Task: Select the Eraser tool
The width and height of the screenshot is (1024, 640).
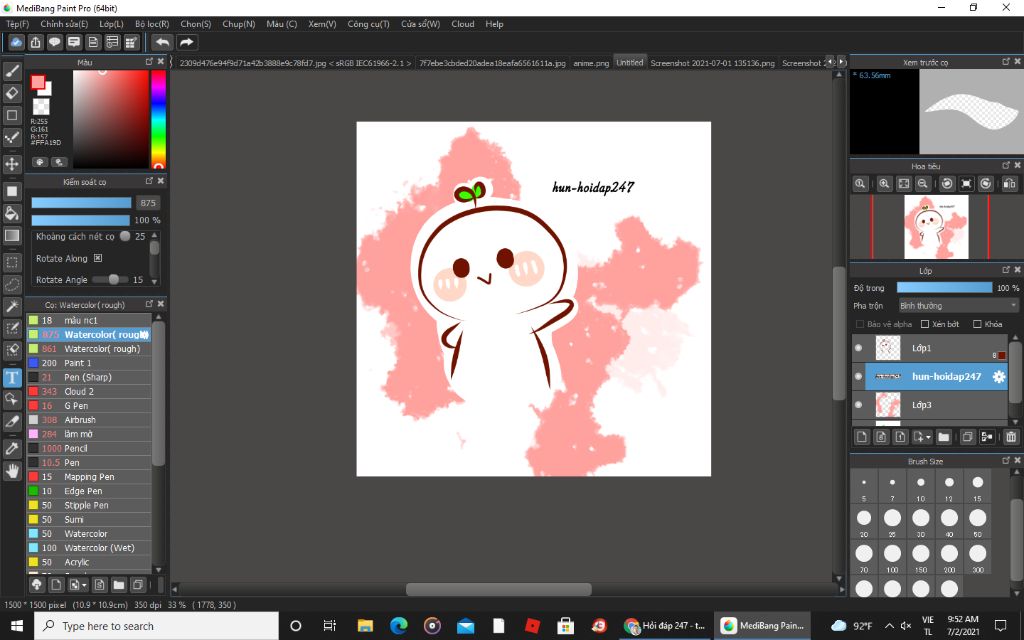Action: (x=12, y=93)
